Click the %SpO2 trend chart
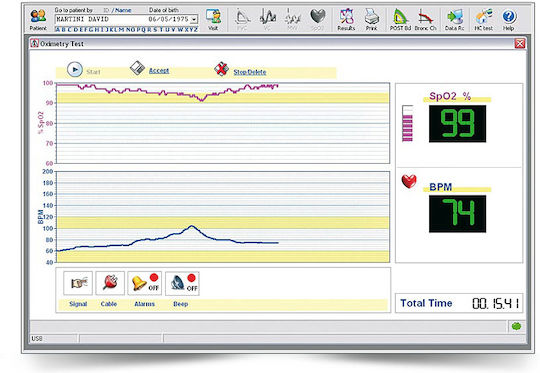 [223, 123]
